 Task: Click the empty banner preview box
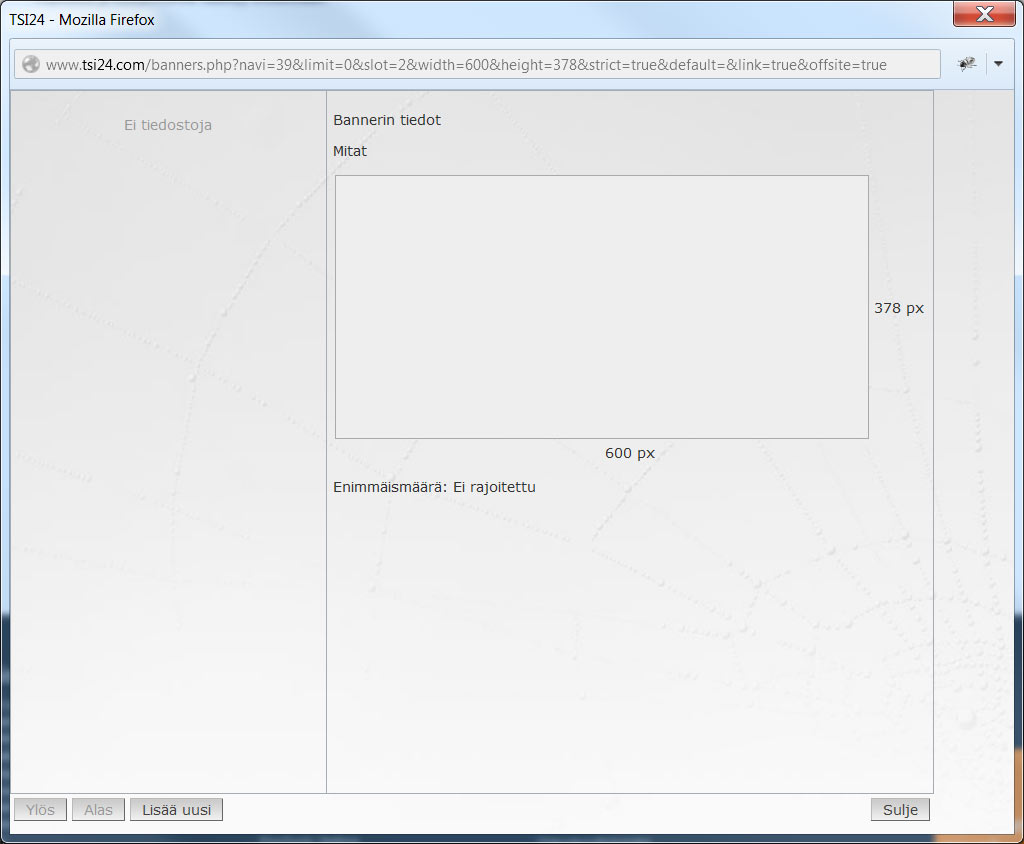tap(601, 306)
